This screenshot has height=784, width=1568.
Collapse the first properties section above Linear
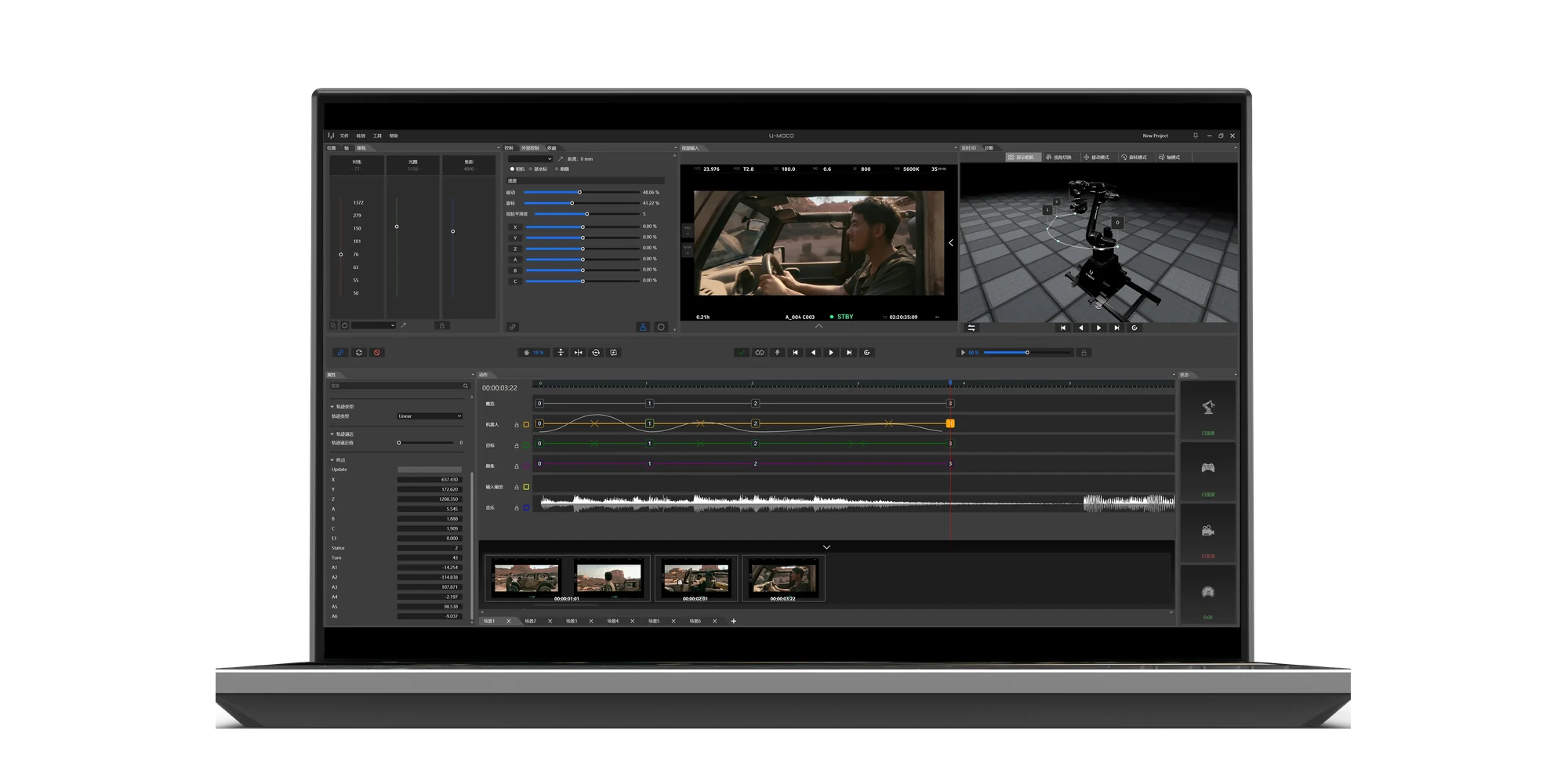(x=332, y=407)
